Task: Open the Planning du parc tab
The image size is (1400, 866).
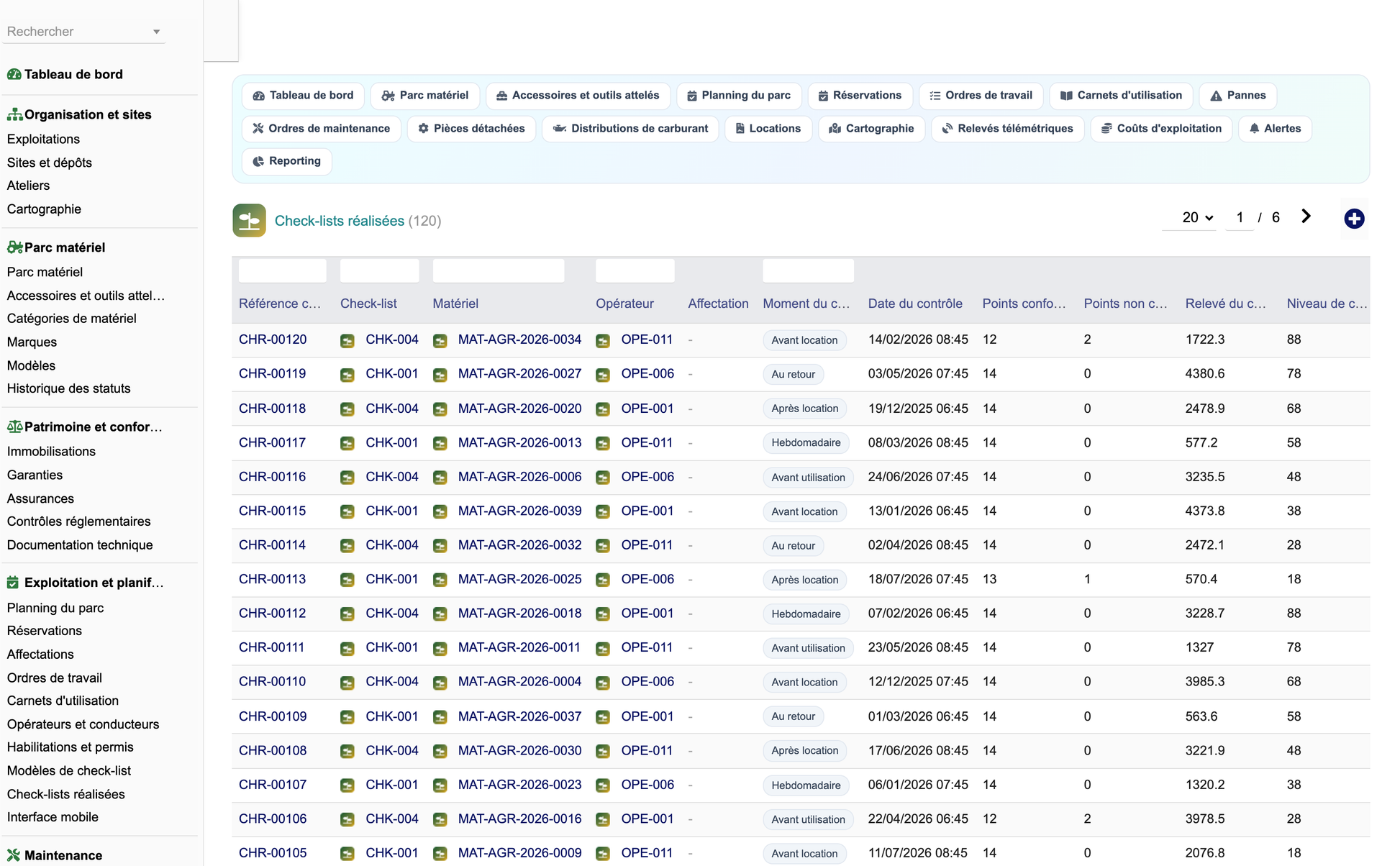Action: pyautogui.click(x=739, y=96)
